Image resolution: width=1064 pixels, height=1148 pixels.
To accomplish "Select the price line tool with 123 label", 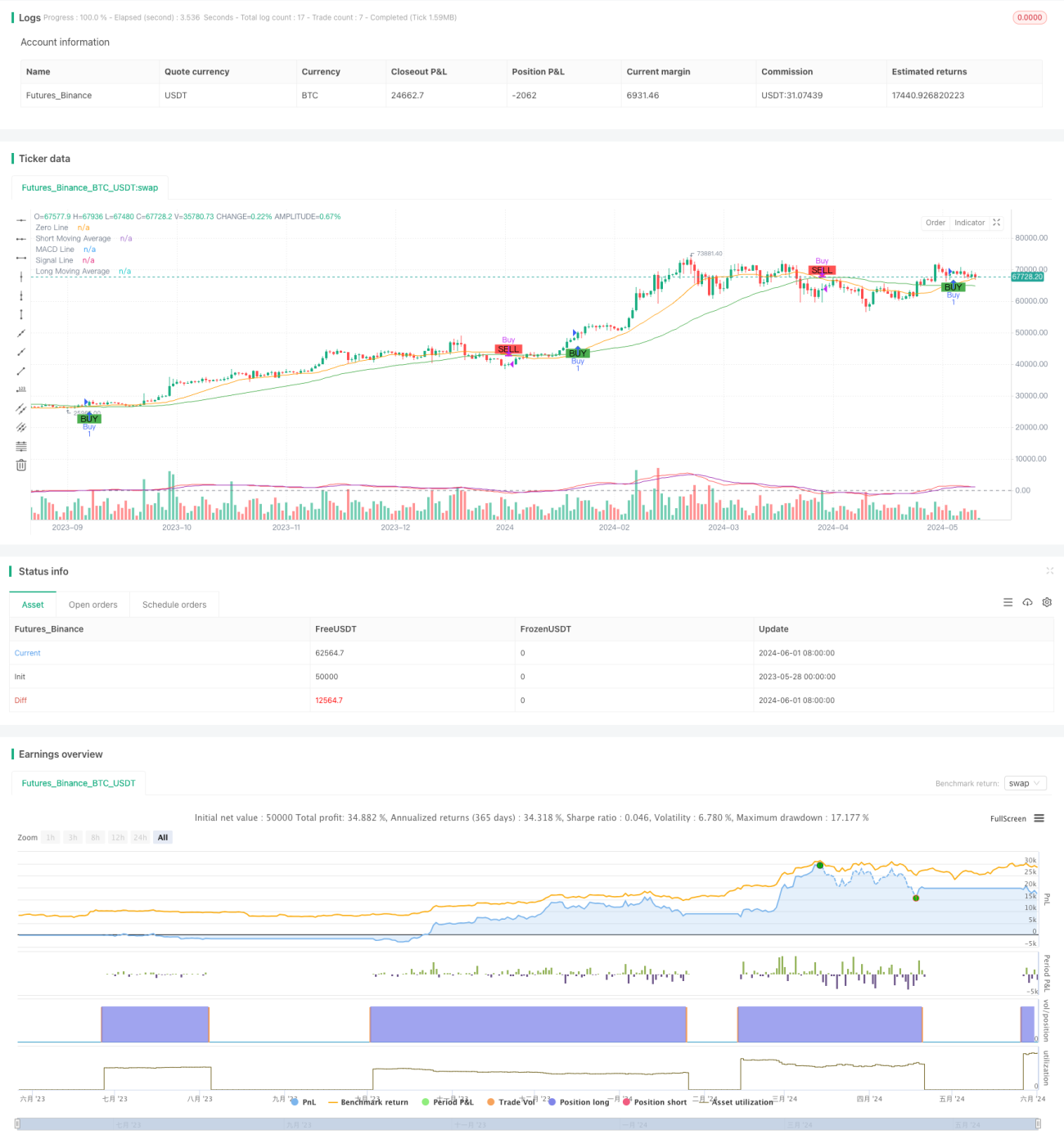I will (21, 389).
